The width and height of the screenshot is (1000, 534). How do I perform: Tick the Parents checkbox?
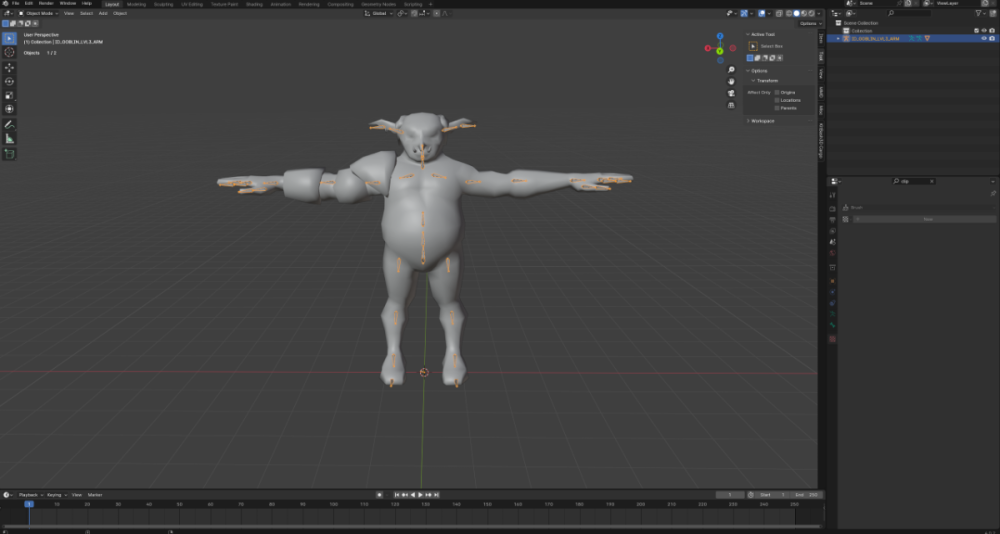pos(777,108)
